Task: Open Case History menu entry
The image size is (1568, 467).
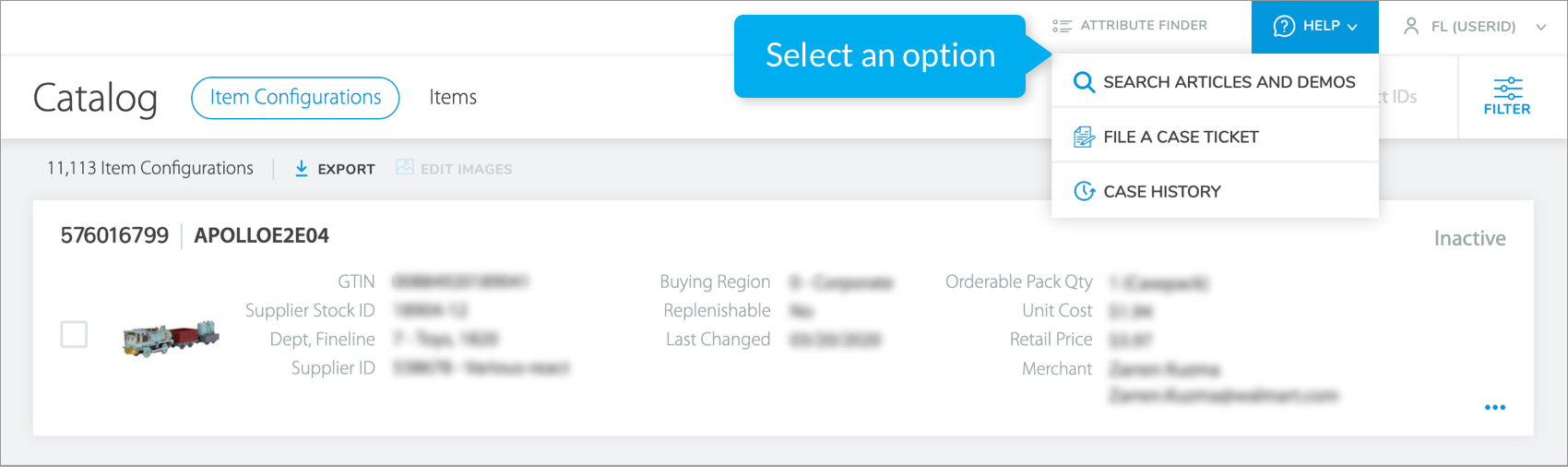Action: click(x=1162, y=192)
